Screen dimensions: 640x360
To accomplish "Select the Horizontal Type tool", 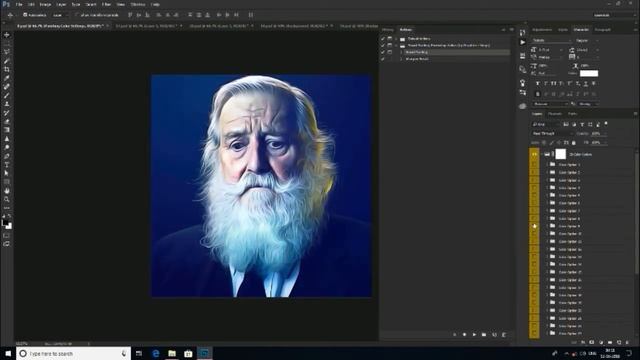I will [7, 164].
